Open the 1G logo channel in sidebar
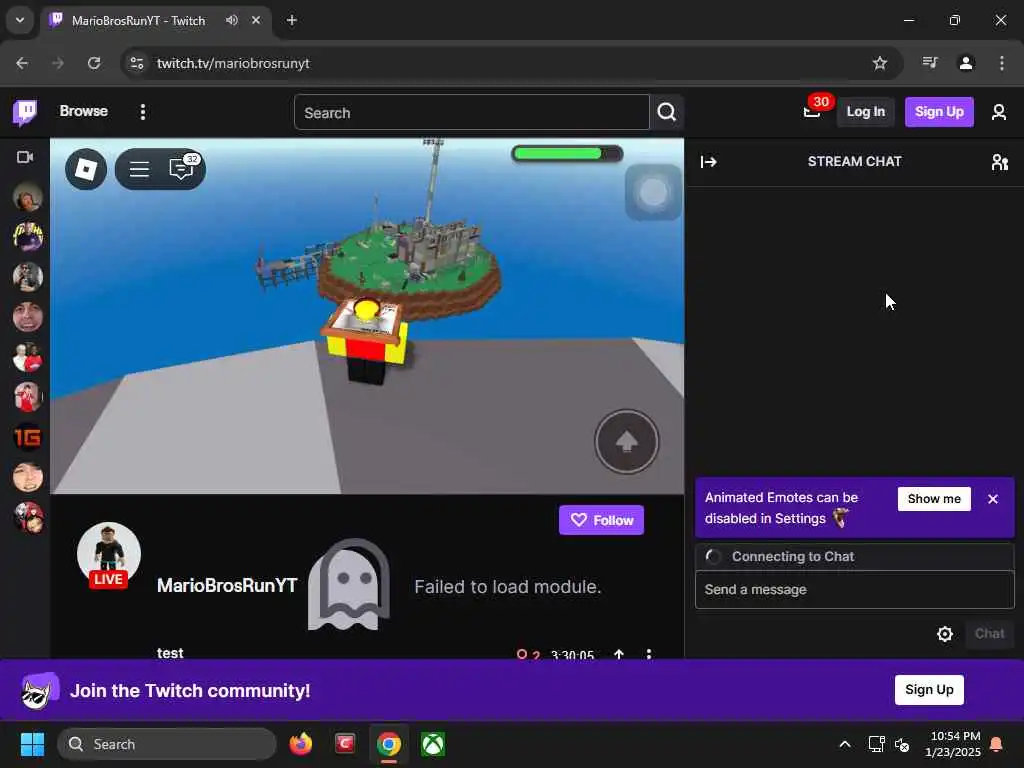The height and width of the screenshot is (768, 1024). tap(27, 437)
